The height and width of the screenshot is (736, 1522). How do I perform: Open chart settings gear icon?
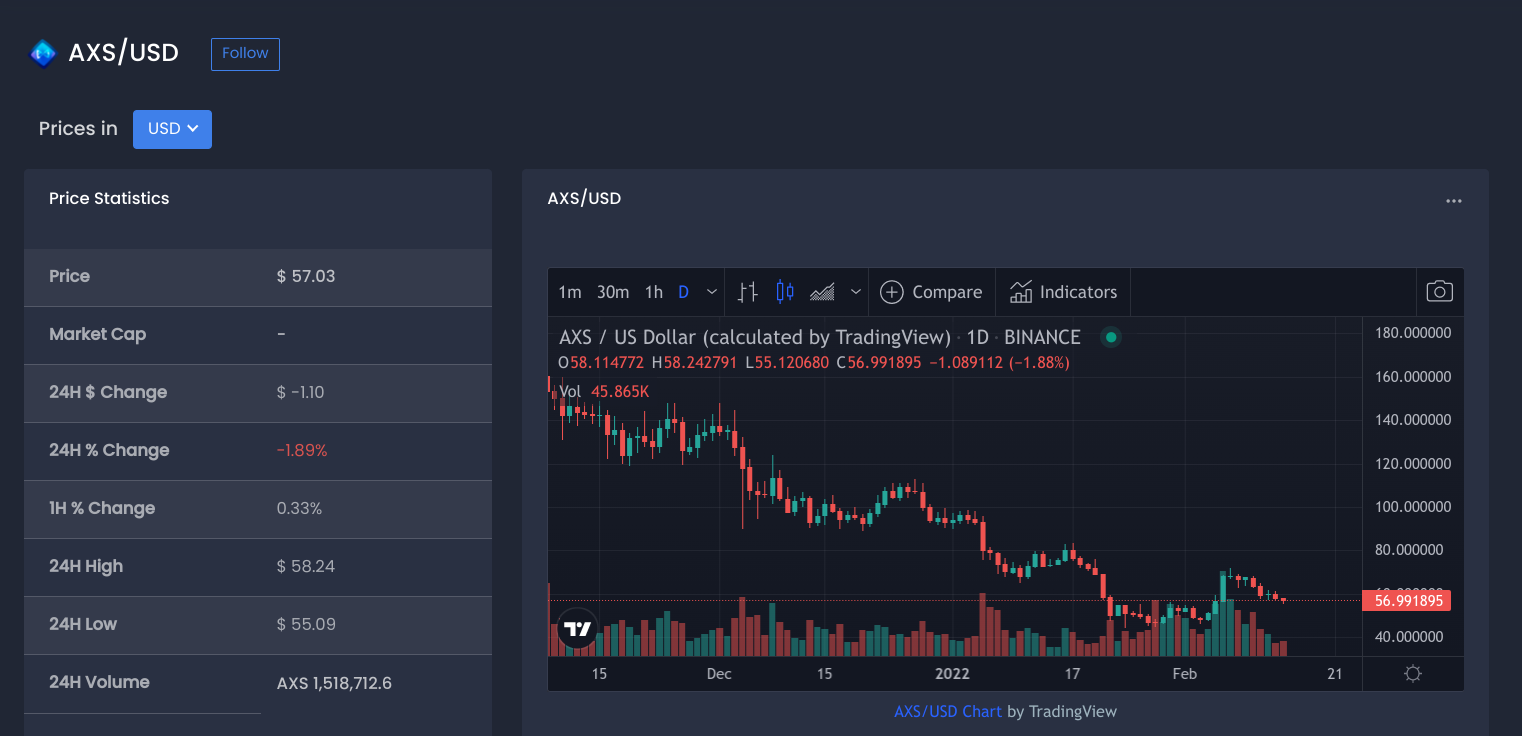pos(1413,674)
